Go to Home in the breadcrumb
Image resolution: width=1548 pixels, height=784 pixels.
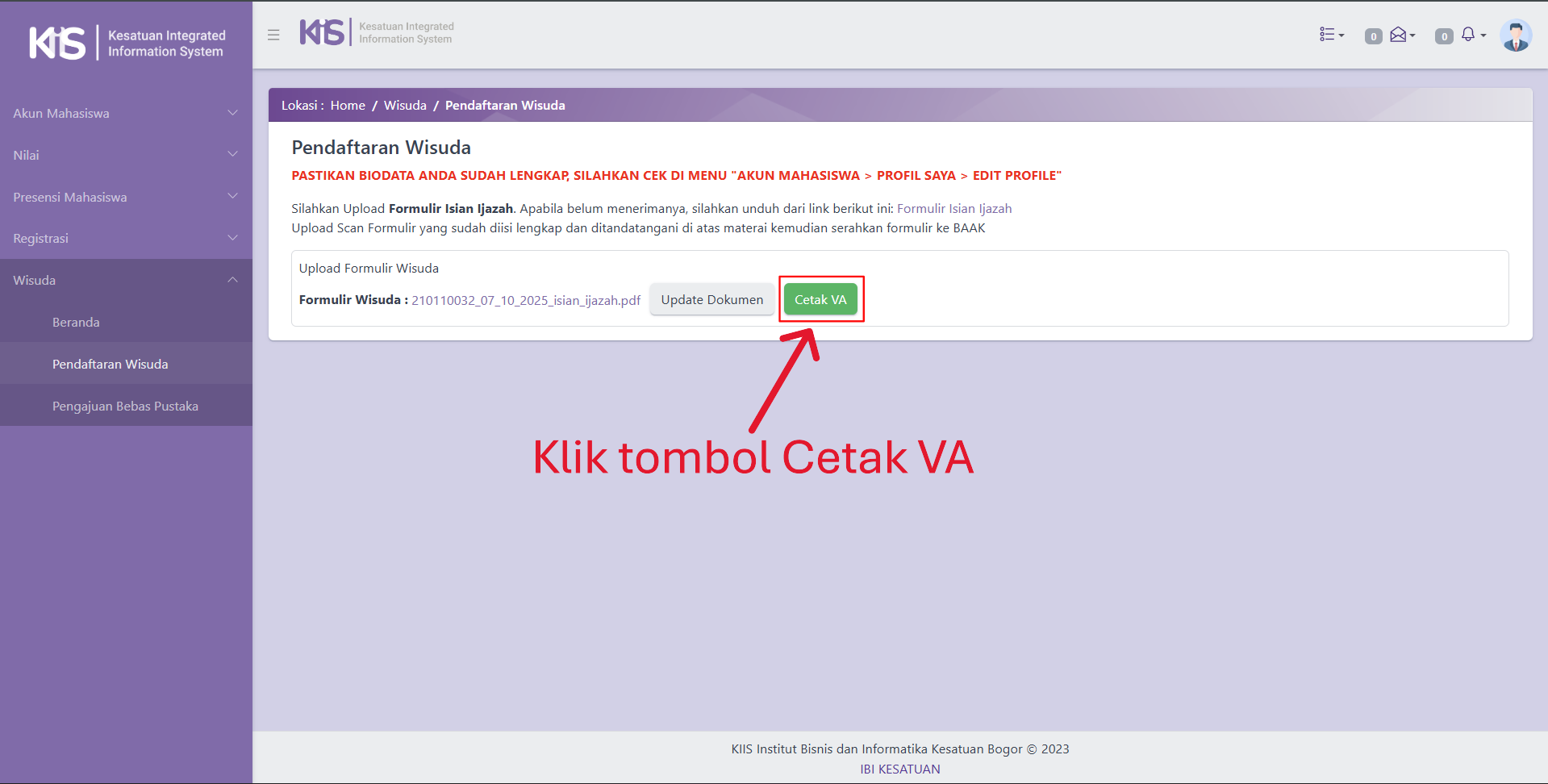click(x=348, y=106)
